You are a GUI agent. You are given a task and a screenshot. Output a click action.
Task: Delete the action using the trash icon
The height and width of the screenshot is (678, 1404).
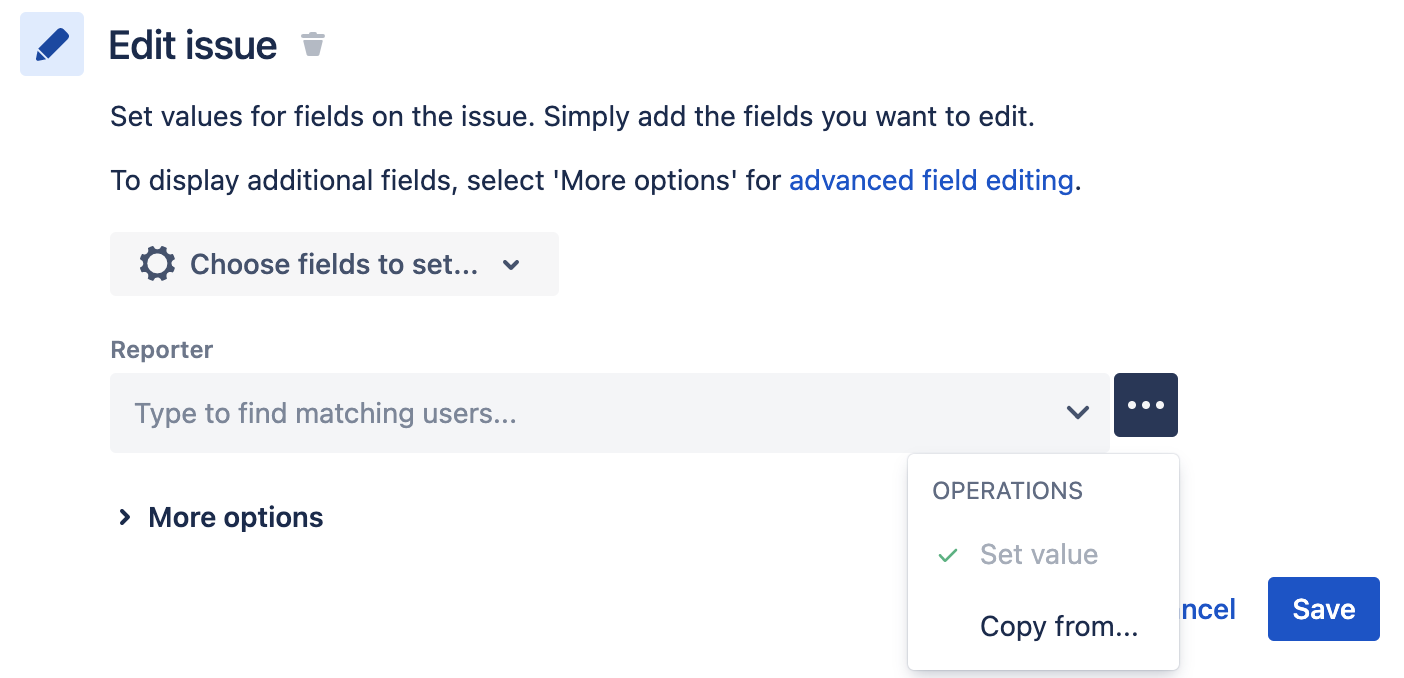(x=312, y=44)
